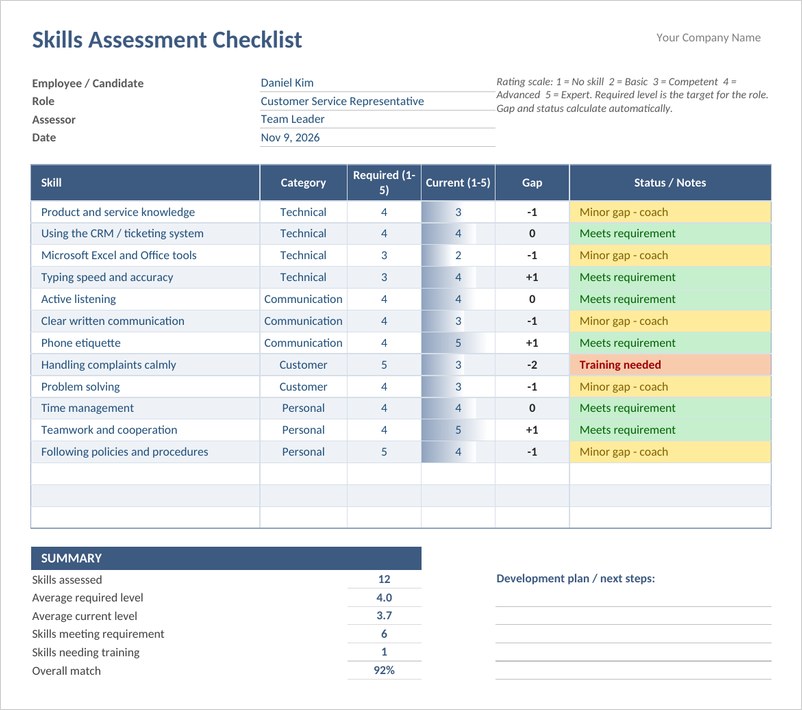Select Communication category for Active listening
The height and width of the screenshot is (710, 802).
(x=303, y=299)
